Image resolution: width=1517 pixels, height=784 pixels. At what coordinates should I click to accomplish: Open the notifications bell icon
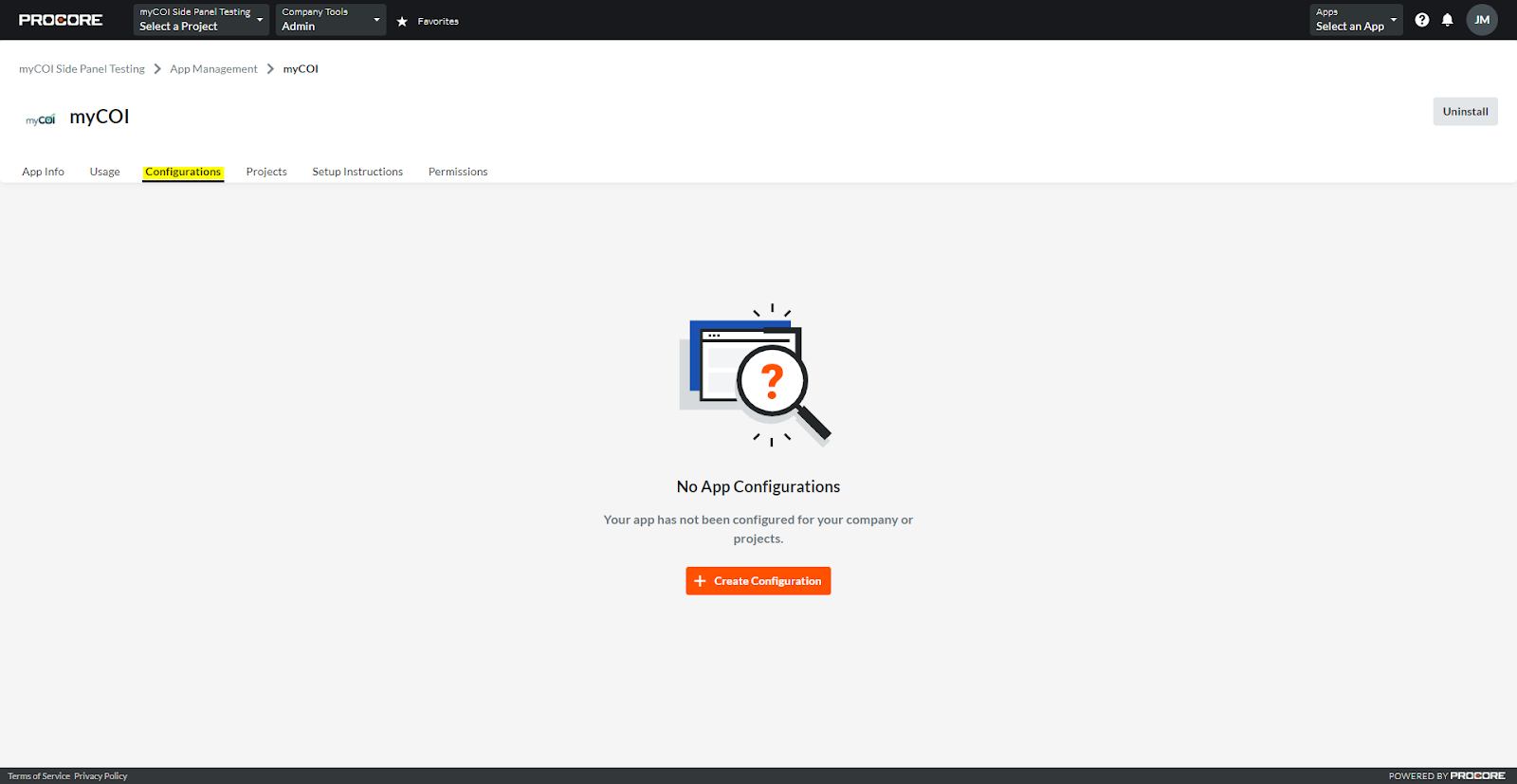click(1448, 20)
